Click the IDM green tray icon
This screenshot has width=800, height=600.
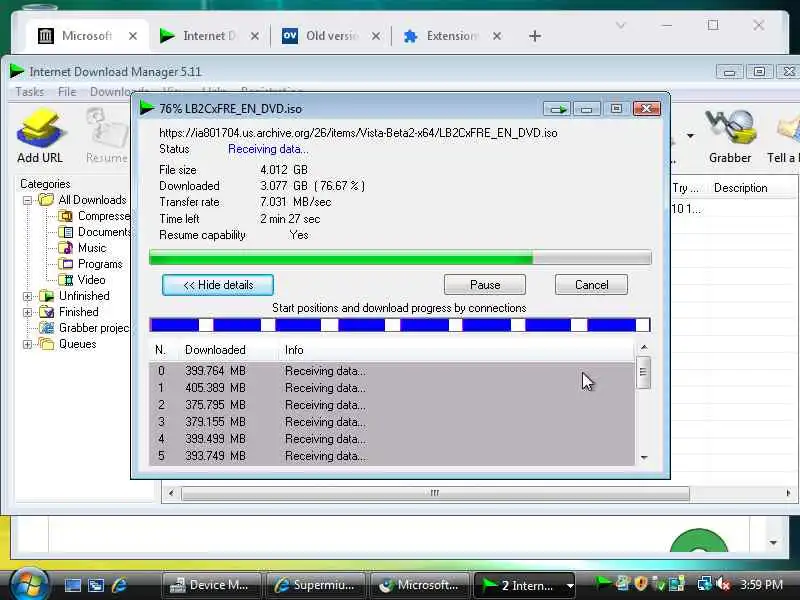tap(603, 582)
